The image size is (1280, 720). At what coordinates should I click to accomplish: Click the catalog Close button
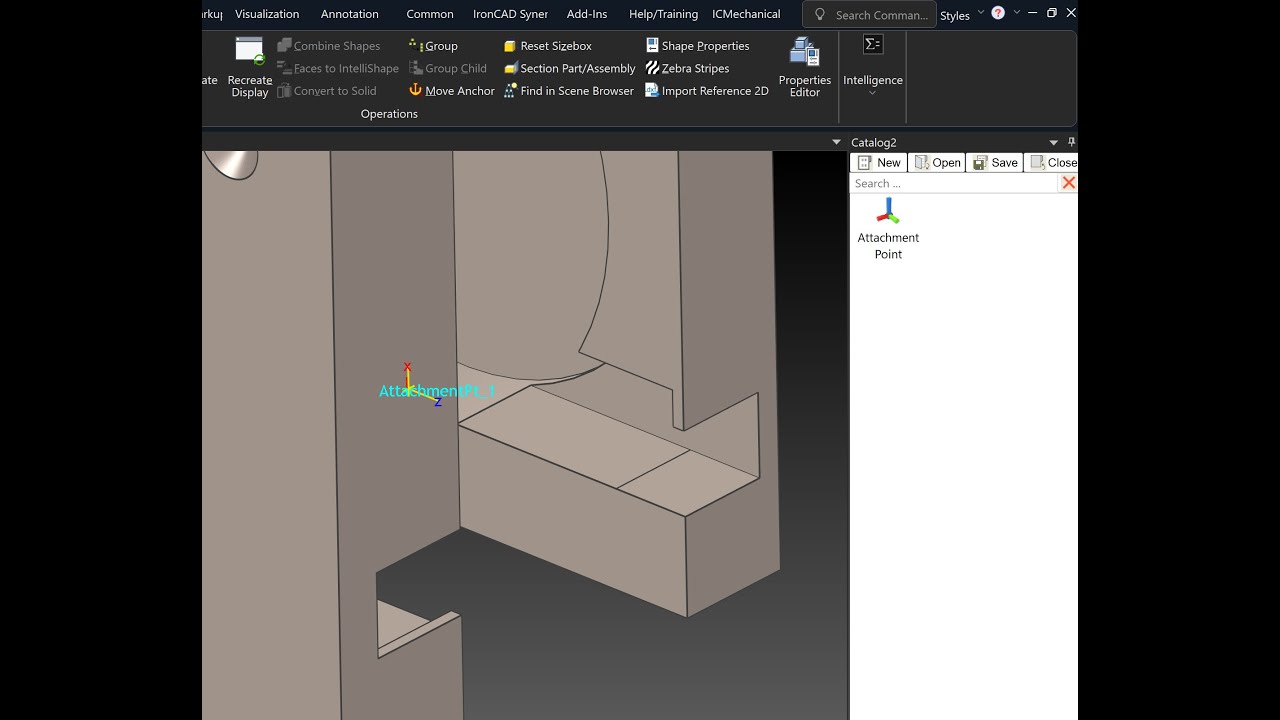click(x=1053, y=163)
